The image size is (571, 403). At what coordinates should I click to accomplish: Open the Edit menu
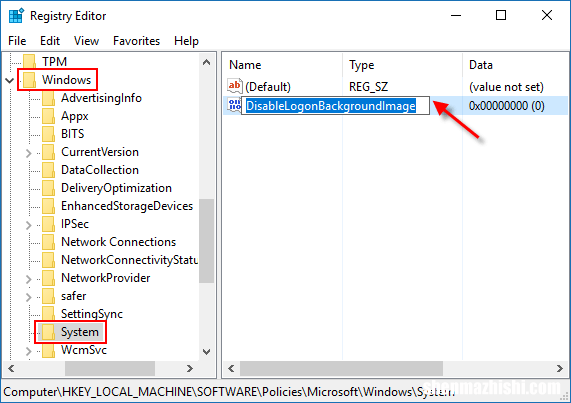(x=50, y=41)
